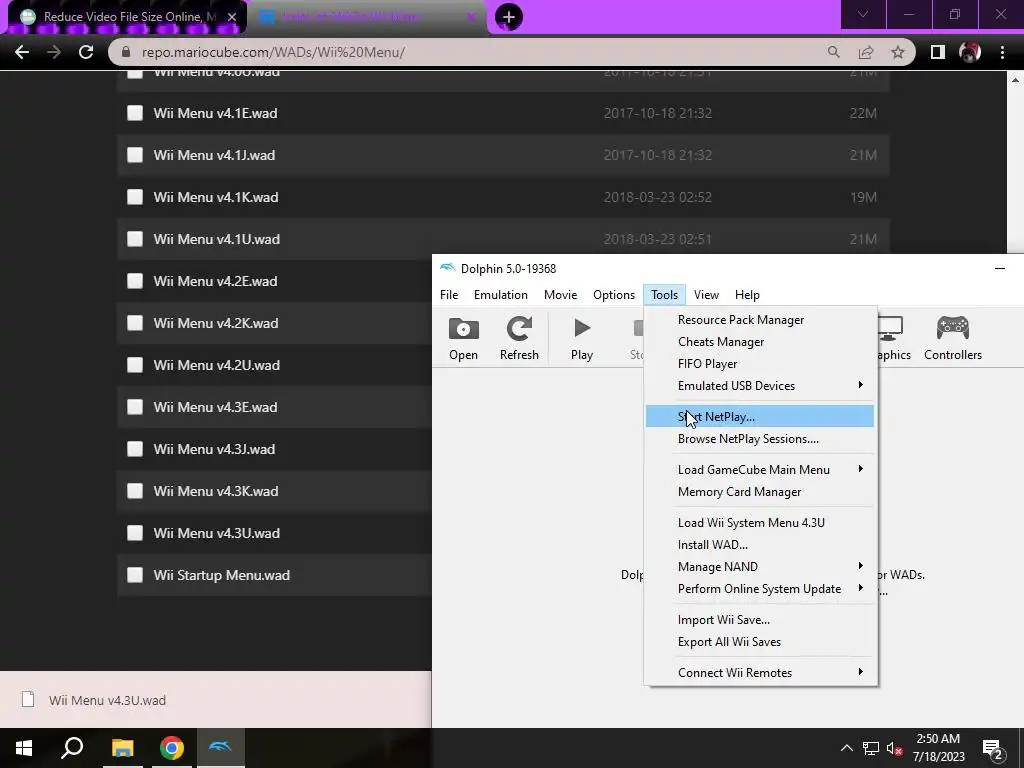The image size is (1024, 768).
Task: Click the Play toolbar button in Dolphin
Action: tap(582, 338)
